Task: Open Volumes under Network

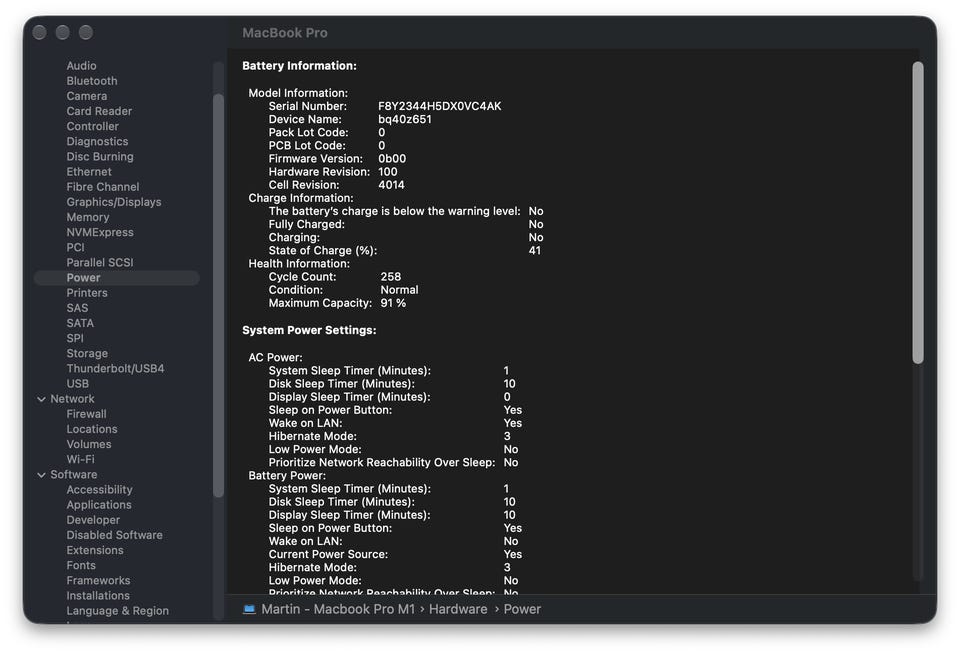Action: [x=89, y=445]
